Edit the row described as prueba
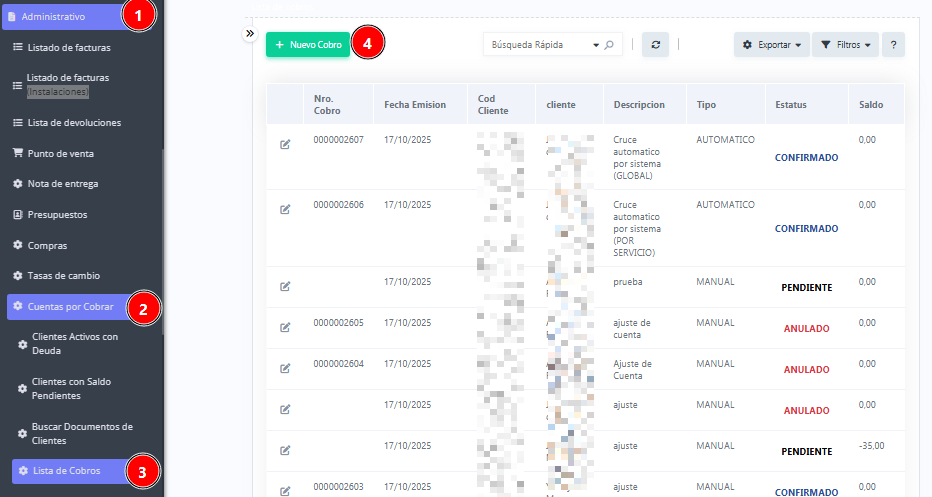932x497 pixels. pyautogui.click(x=285, y=287)
